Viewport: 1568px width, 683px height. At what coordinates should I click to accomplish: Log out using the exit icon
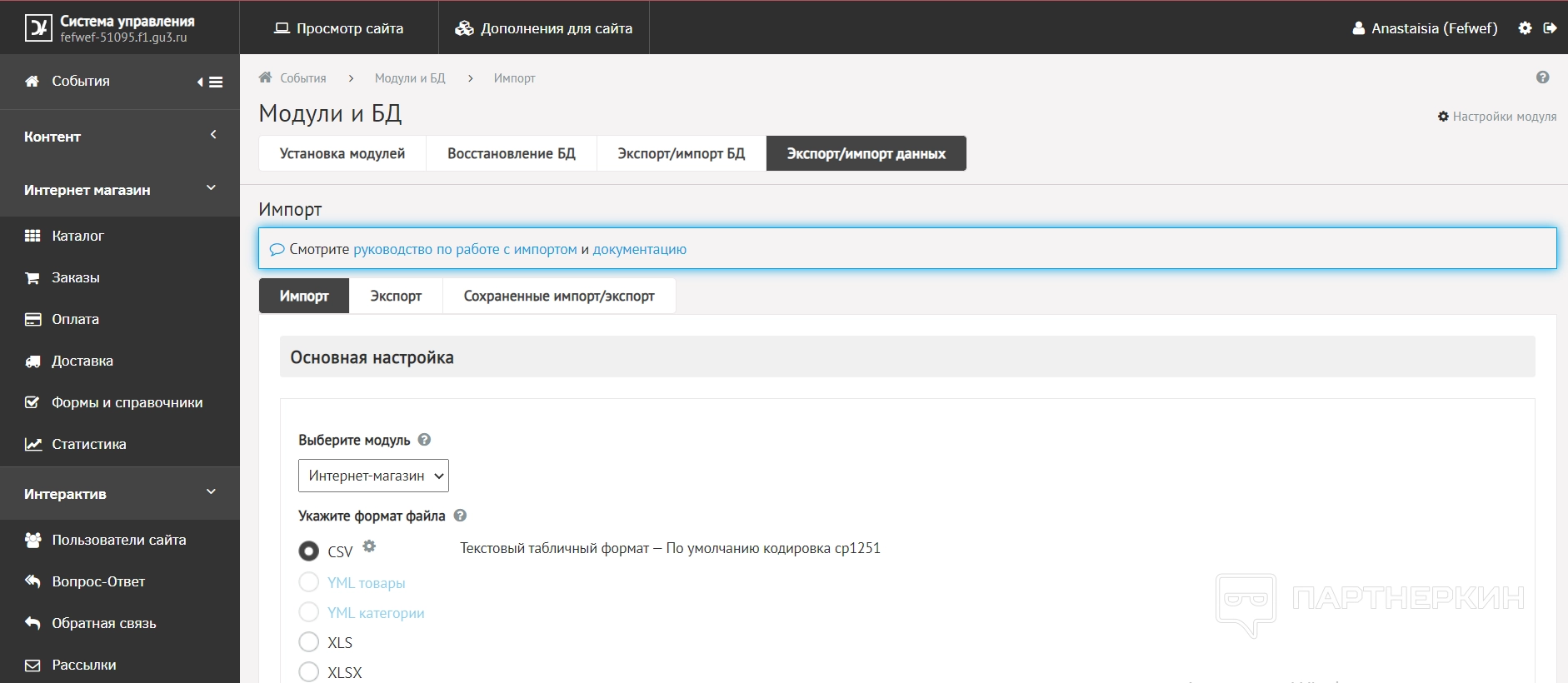pos(1550,27)
